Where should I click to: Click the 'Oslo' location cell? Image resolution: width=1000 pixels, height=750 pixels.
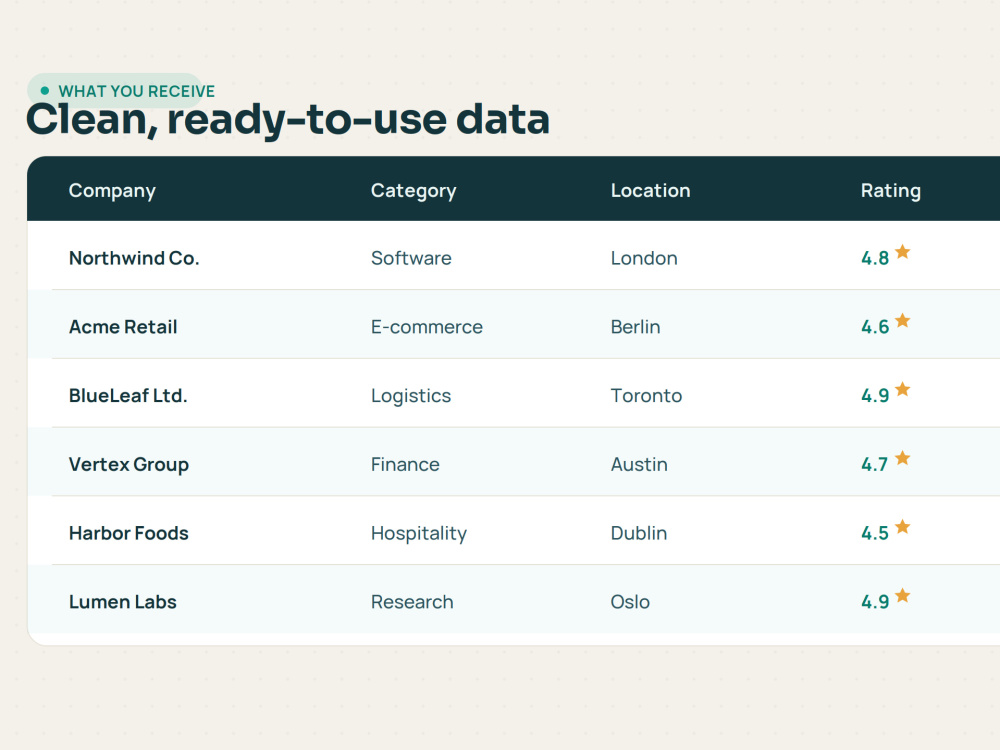(630, 603)
